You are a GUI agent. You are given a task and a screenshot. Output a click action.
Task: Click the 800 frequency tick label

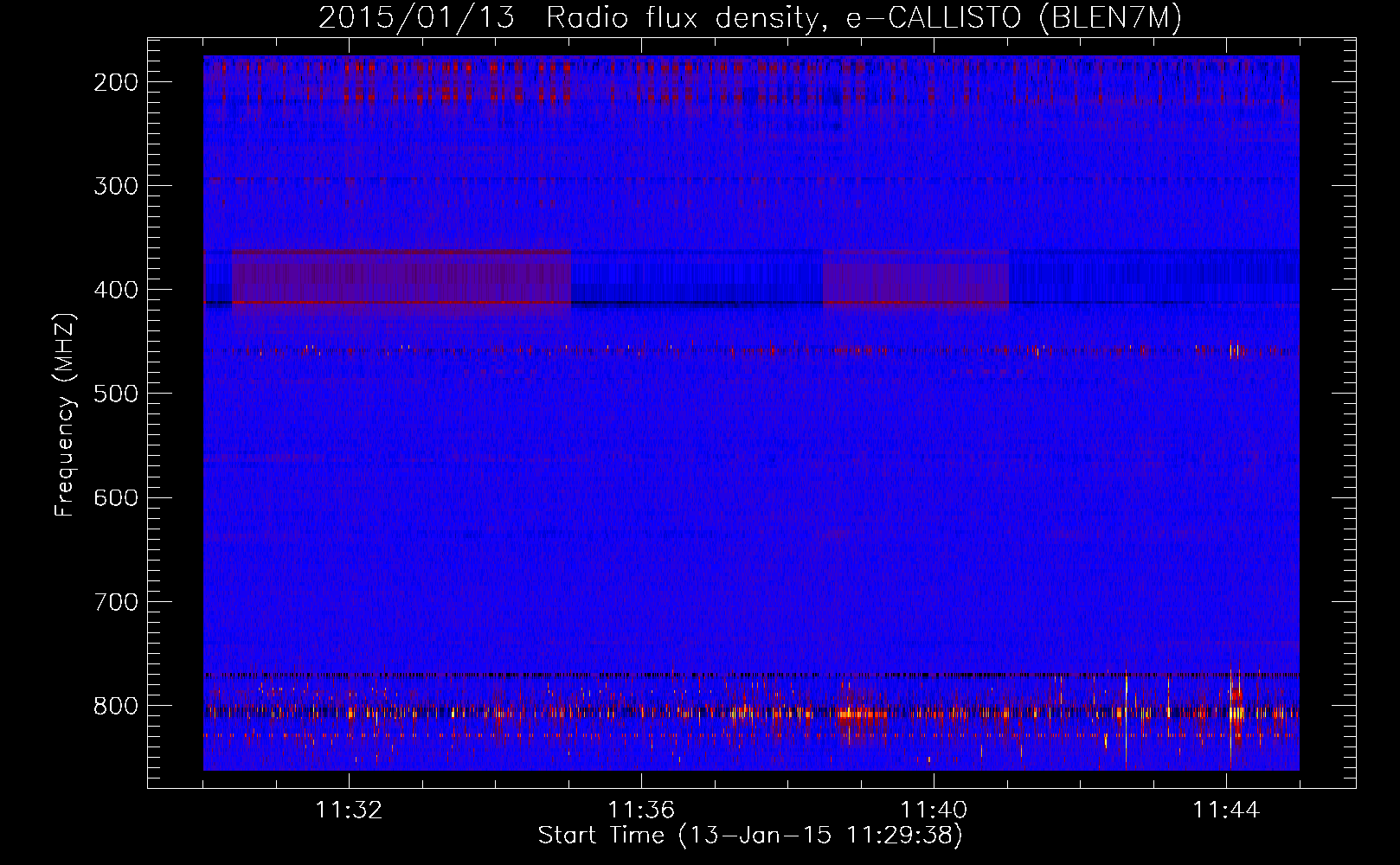point(116,706)
